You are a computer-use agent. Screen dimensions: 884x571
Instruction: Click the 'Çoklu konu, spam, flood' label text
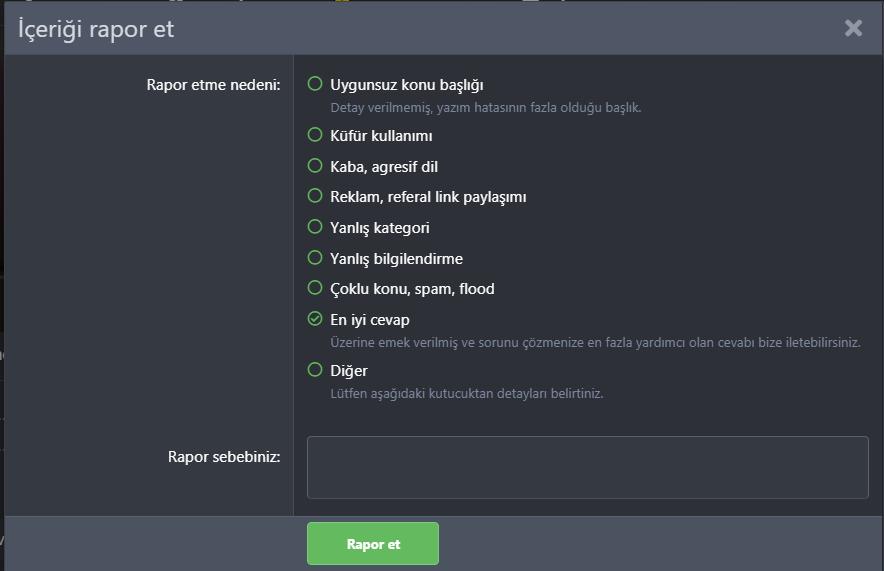(x=412, y=289)
